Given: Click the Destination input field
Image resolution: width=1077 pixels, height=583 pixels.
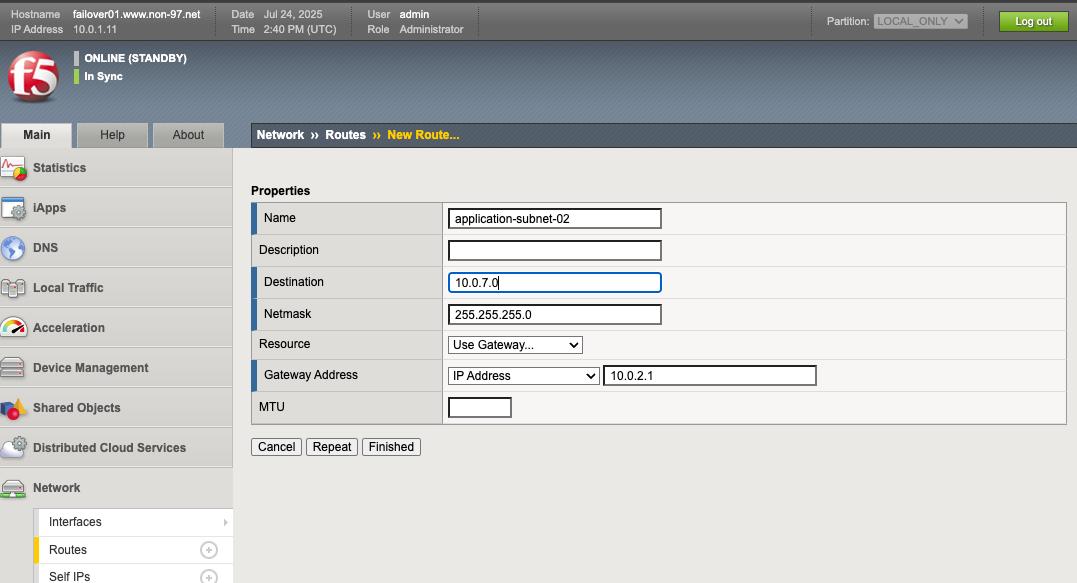Looking at the screenshot, I should point(555,282).
